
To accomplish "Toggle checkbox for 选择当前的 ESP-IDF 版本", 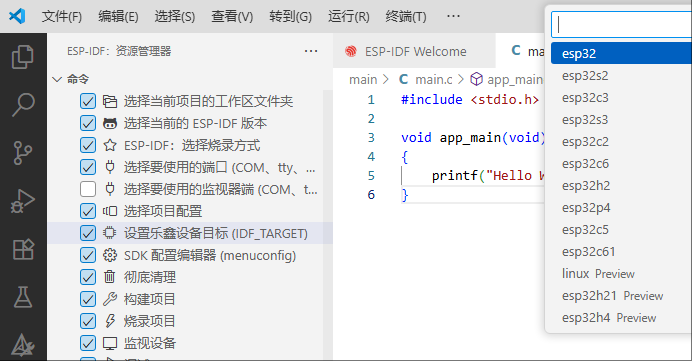I will click(x=88, y=123).
